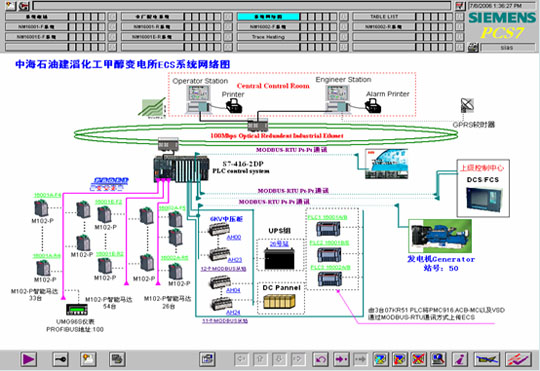Open the TABLE LIST area

(384, 17)
